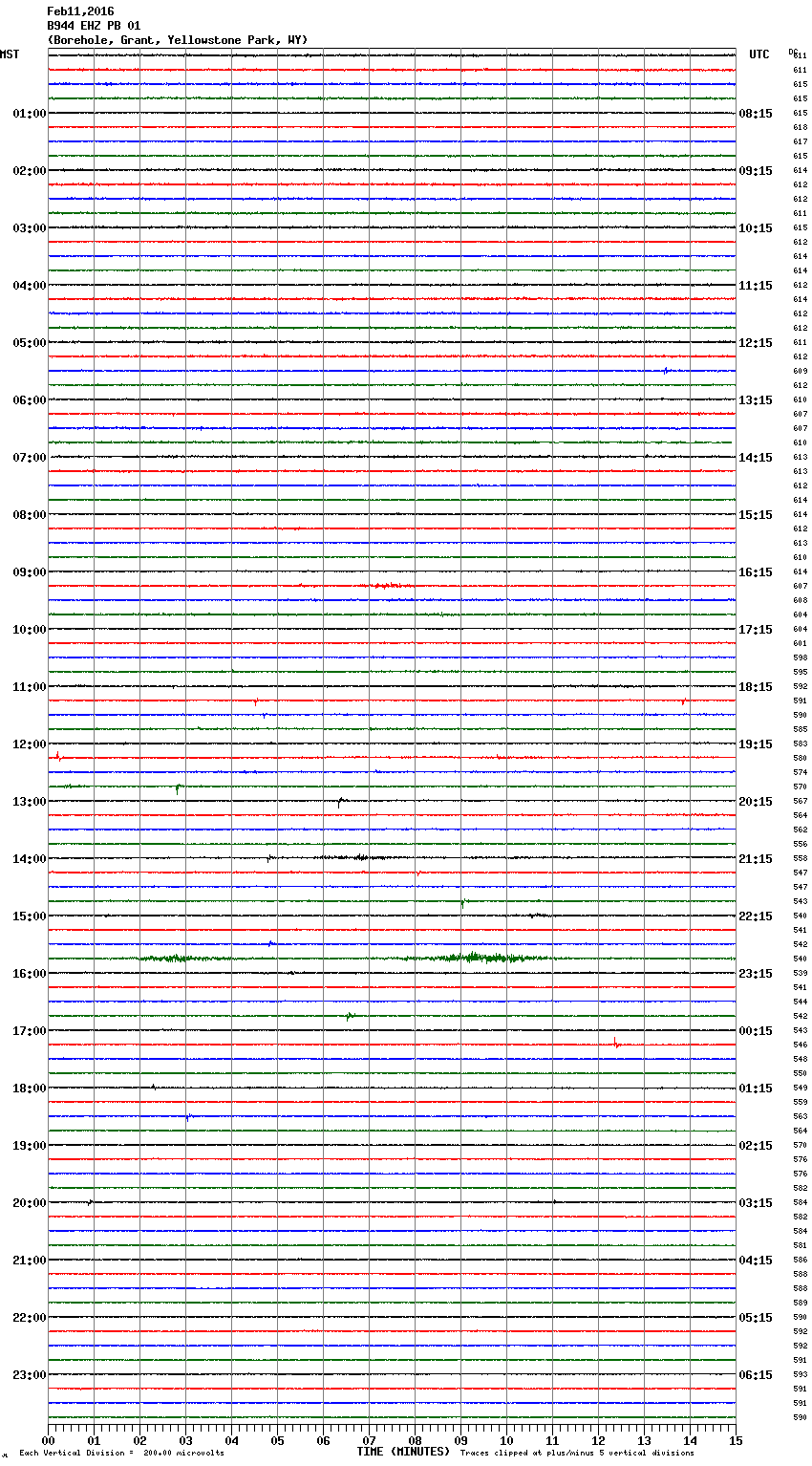Click the 04:15 UTC time label
Image resolution: width=812 pixels, height=1466 pixels.
tap(756, 1261)
